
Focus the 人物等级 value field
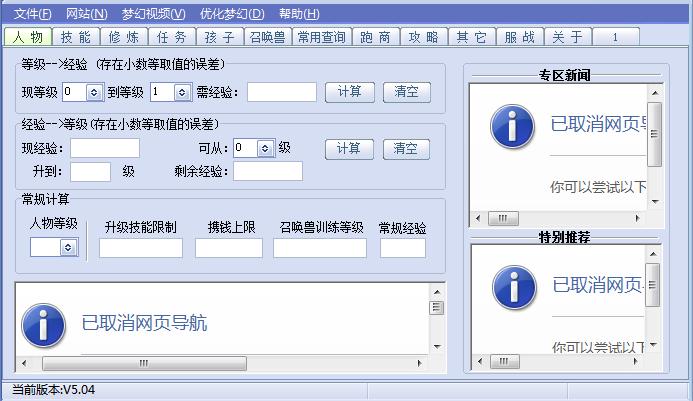pos(46,247)
